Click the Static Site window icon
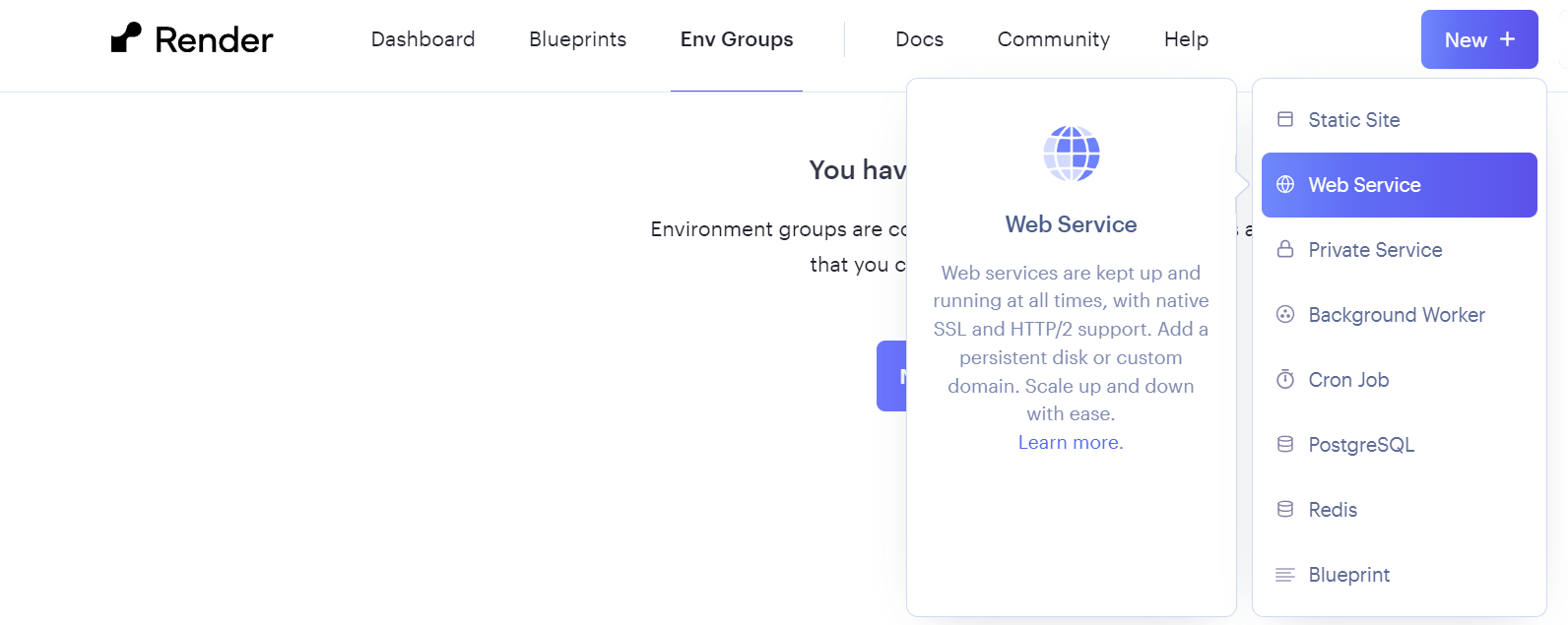1568x625 pixels. point(1285,120)
